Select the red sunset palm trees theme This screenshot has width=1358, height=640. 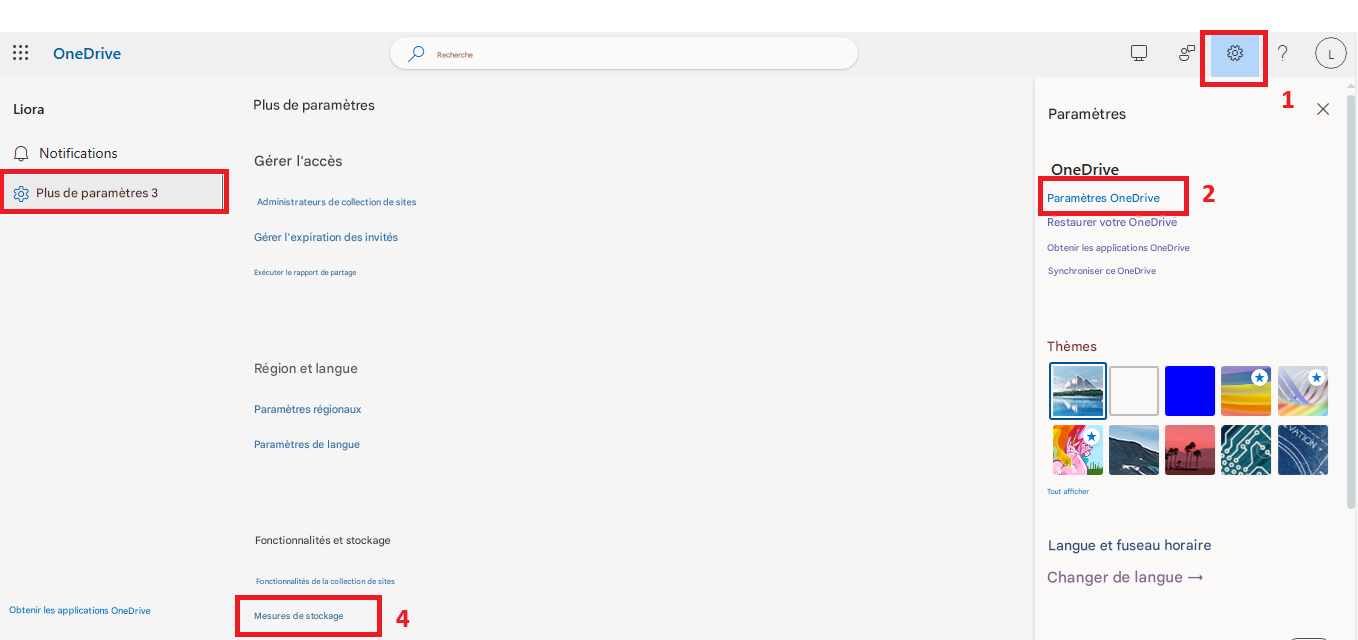pyautogui.click(x=1190, y=450)
